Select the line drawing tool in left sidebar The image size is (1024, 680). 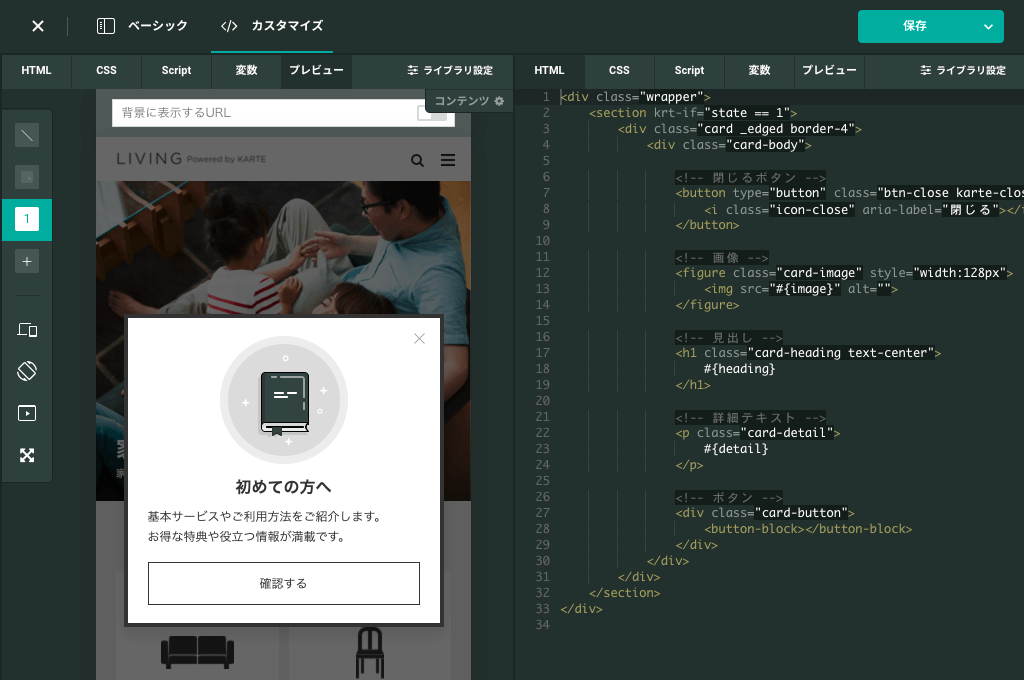tap(26, 134)
